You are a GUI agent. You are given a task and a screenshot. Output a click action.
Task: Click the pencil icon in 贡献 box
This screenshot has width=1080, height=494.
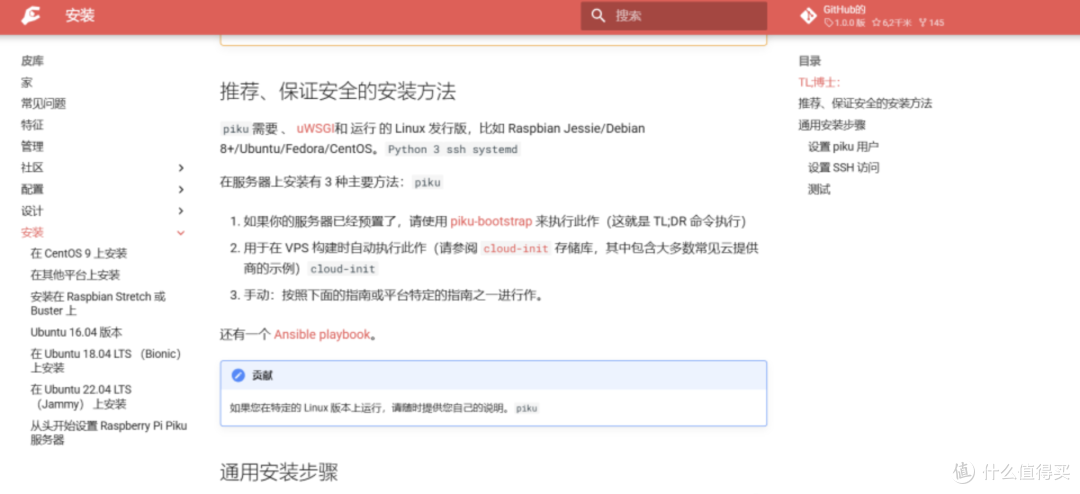(238, 375)
